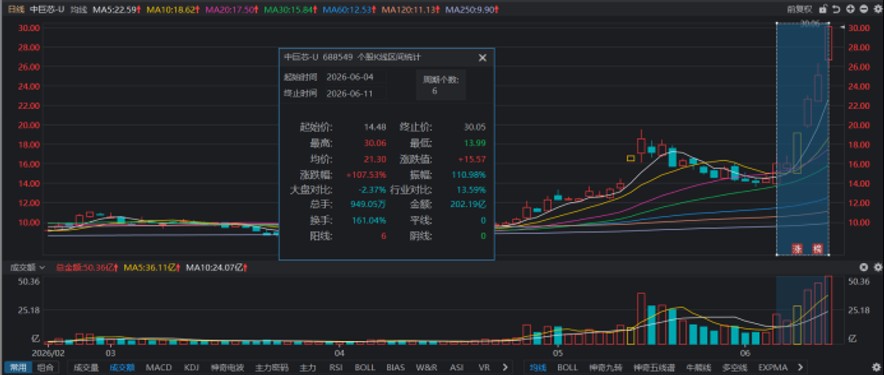Select main chart 多空线 overlay
Viewport: 884px width, 375px height.
[734, 368]
